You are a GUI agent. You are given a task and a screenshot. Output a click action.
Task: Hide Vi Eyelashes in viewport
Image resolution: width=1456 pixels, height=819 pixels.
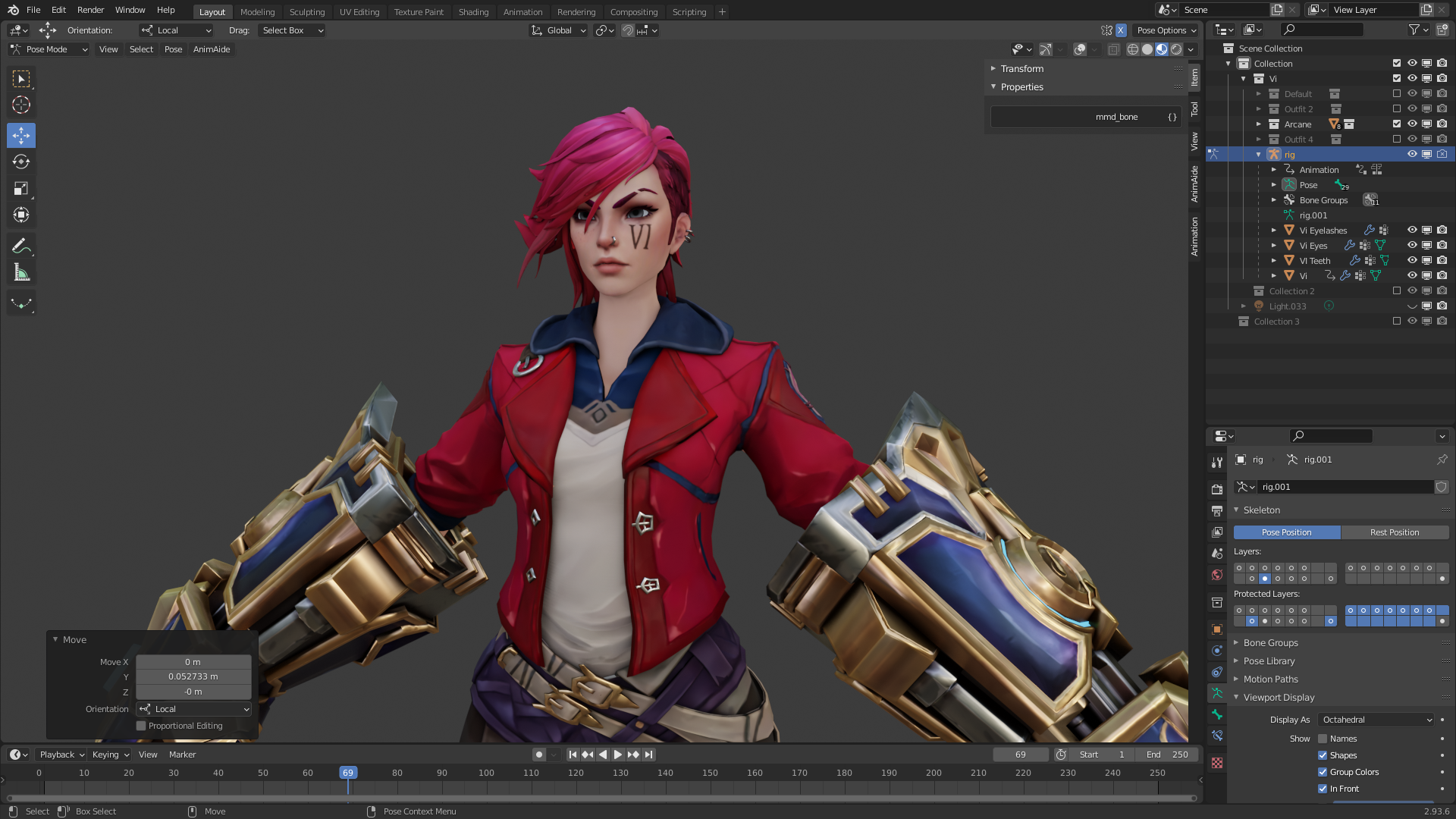tap(1412, 231)
